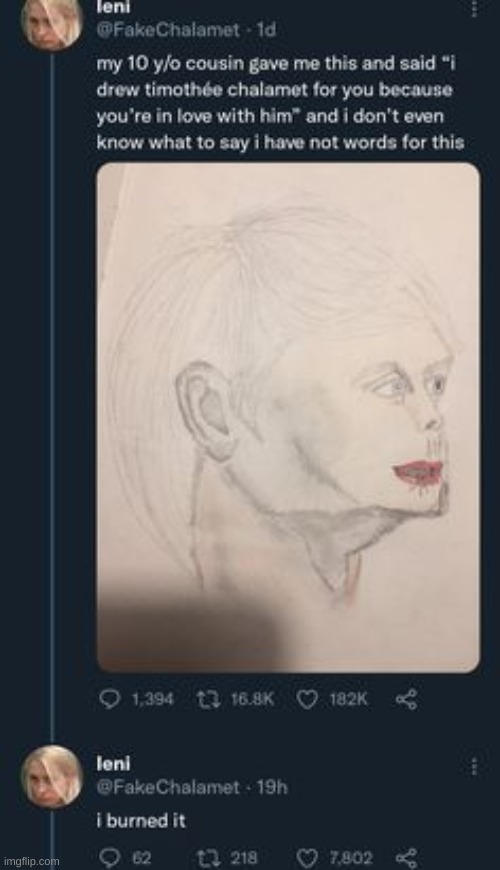Open more options menu on top tweet
500x870 pixels.
[473, 8]
